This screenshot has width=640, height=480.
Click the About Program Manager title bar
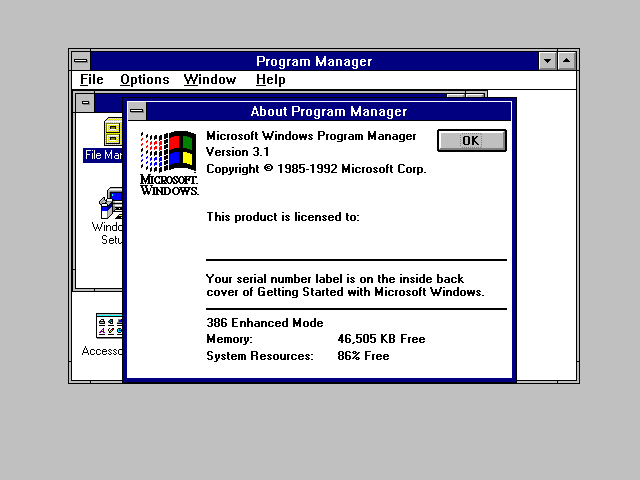(x=329, y=111)
